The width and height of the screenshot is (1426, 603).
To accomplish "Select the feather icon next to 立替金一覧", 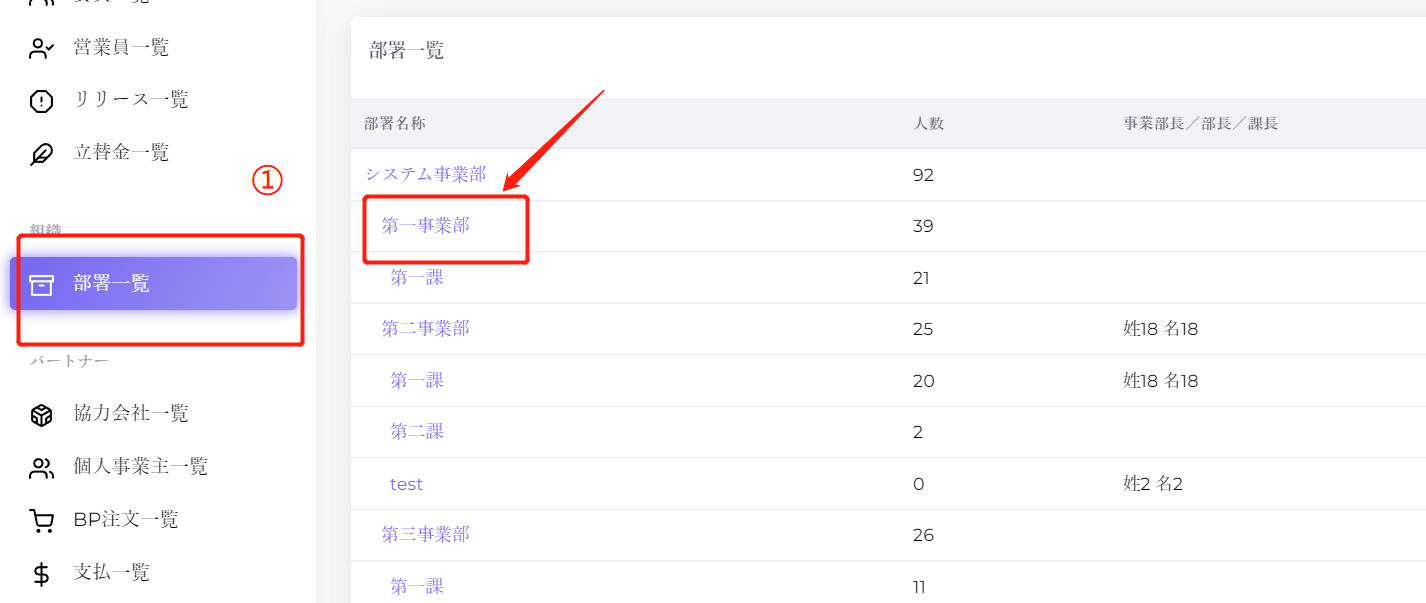I will click(41, 153).
